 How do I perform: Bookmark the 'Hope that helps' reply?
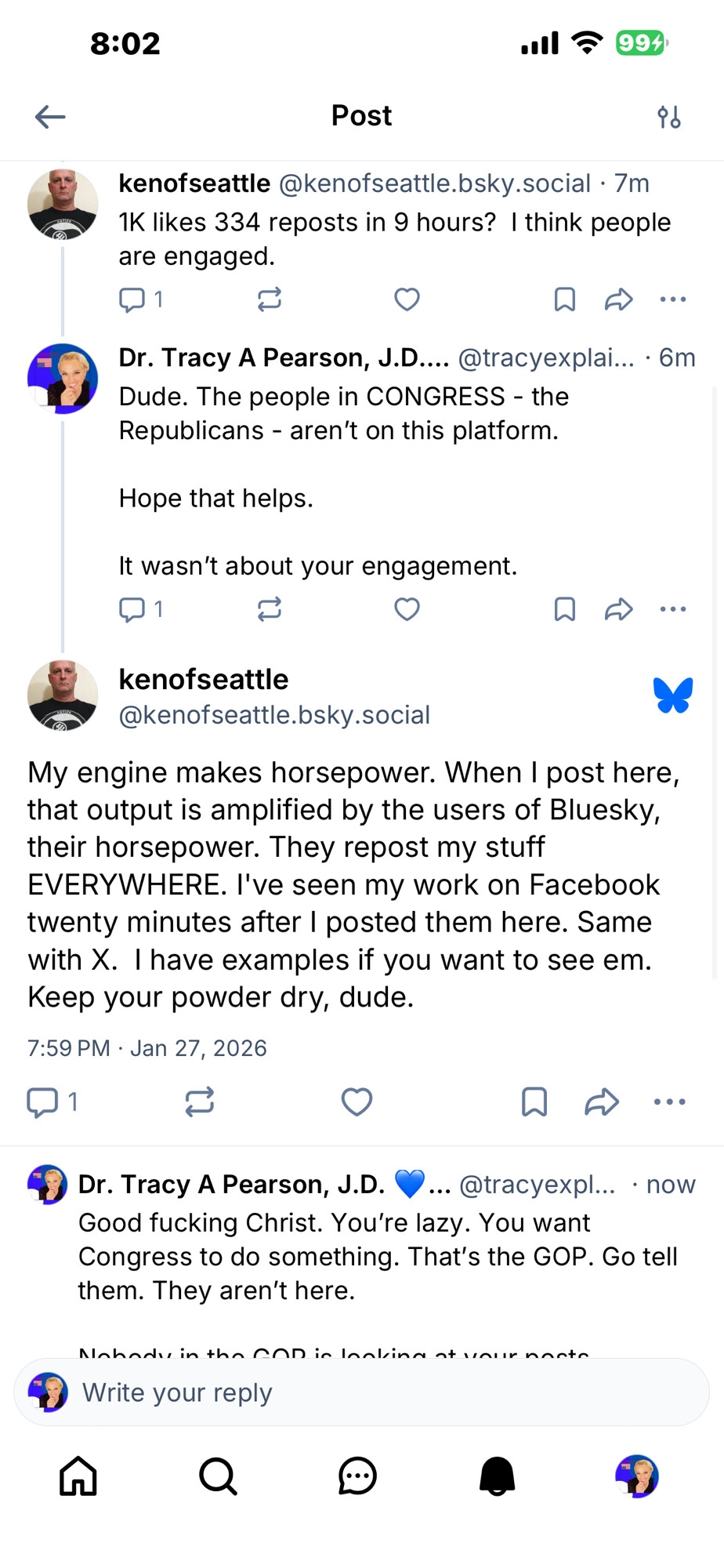pos(564,609)
